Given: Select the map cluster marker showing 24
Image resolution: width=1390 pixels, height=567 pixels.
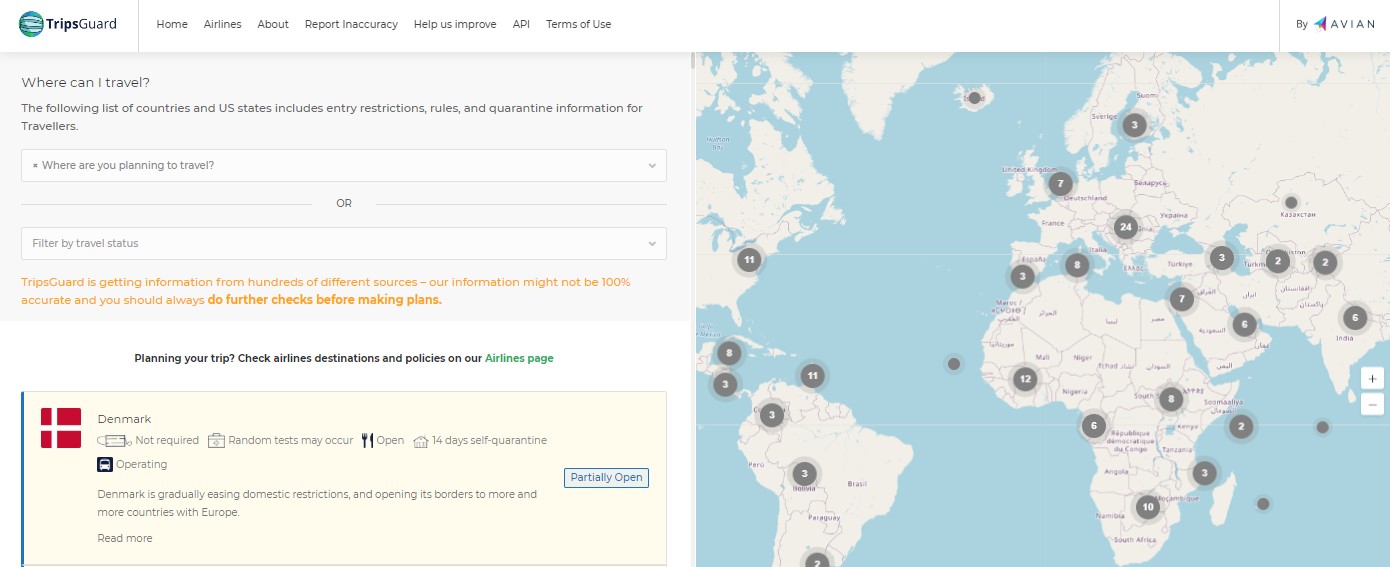Looking at the screenshot, I should click(x=1125, y=227).
